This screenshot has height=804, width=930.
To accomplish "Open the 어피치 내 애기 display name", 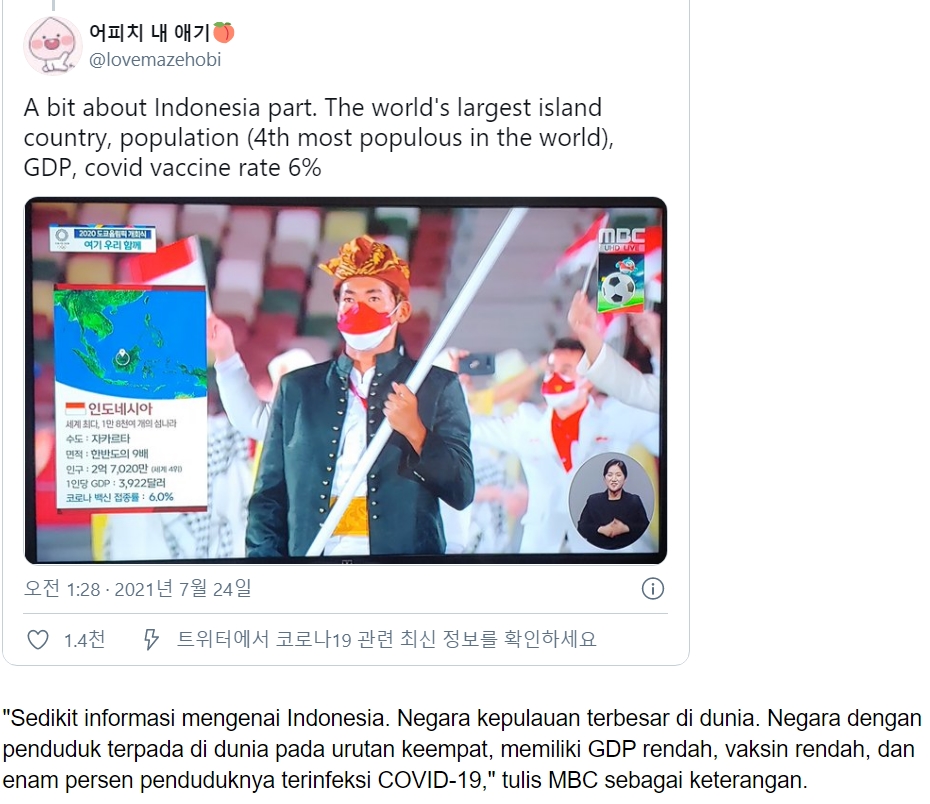I will pyautogui.click(x=149, y=32).
